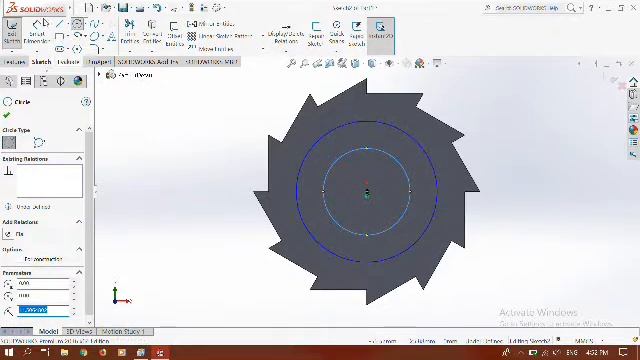Open File Explorer from the taskbar

(64, 352)
